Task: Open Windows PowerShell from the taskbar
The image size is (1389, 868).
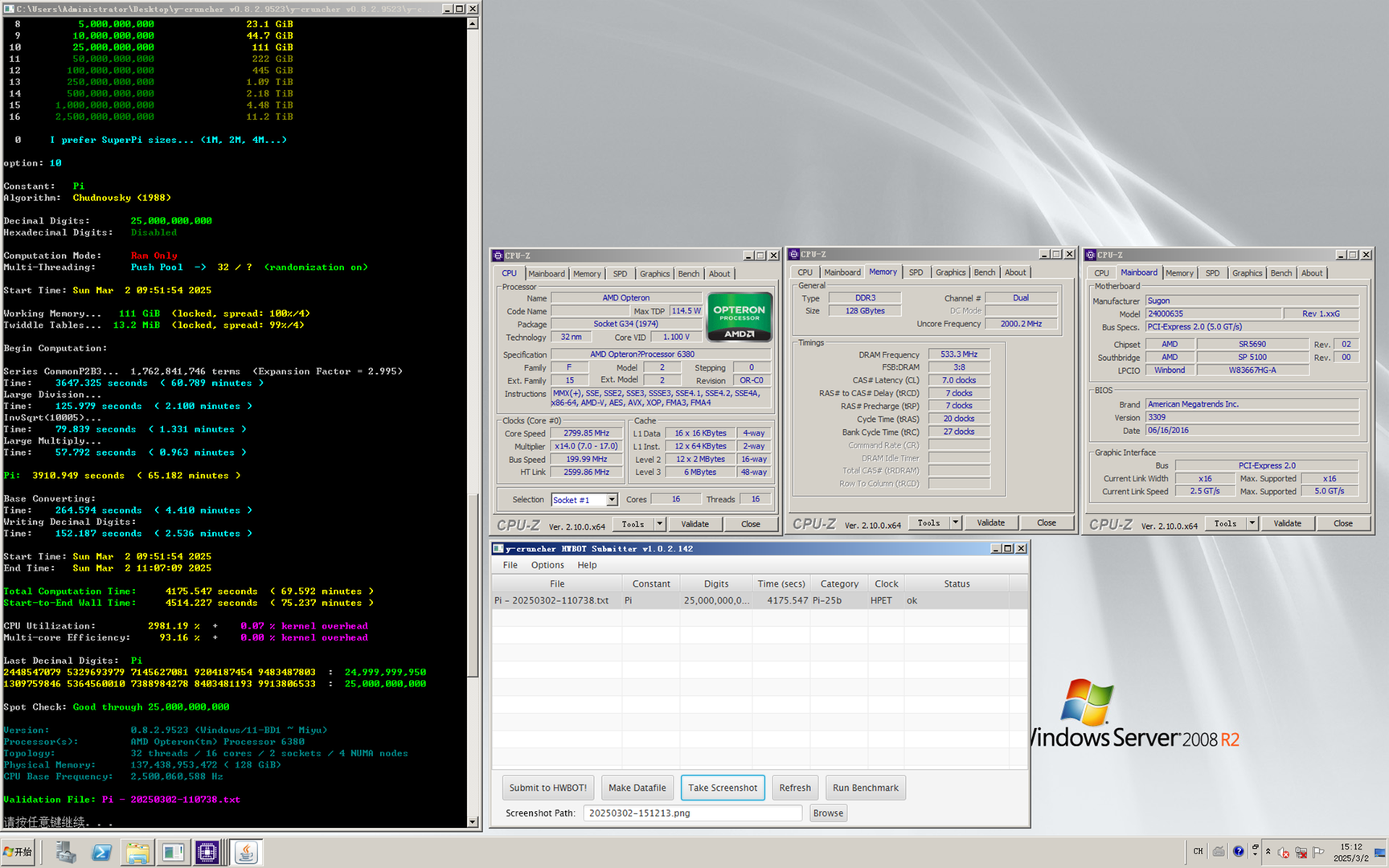Action: click(x=101, y=852)
